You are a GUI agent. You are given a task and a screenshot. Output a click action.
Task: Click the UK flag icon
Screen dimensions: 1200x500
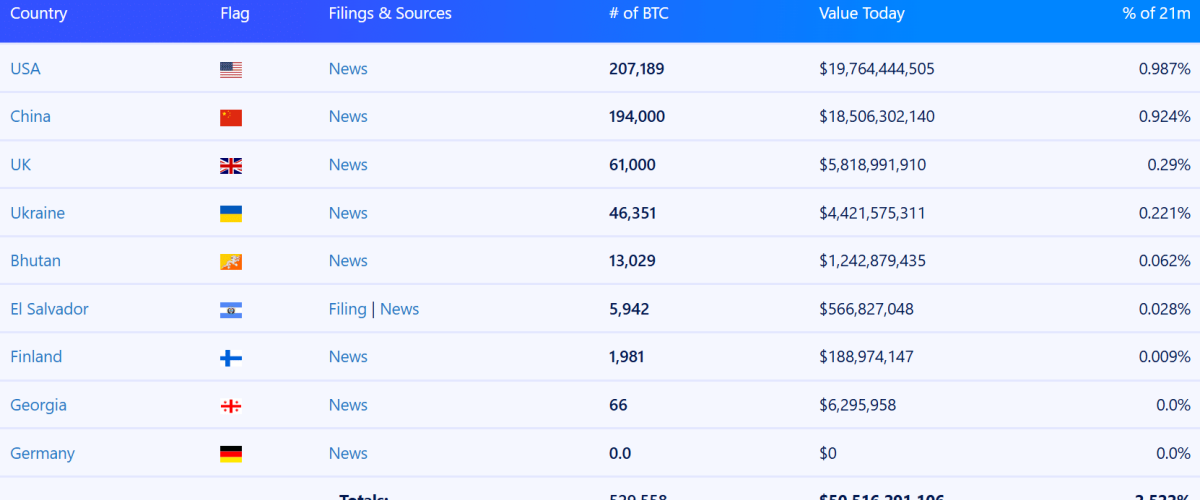[x=231, y=166]
